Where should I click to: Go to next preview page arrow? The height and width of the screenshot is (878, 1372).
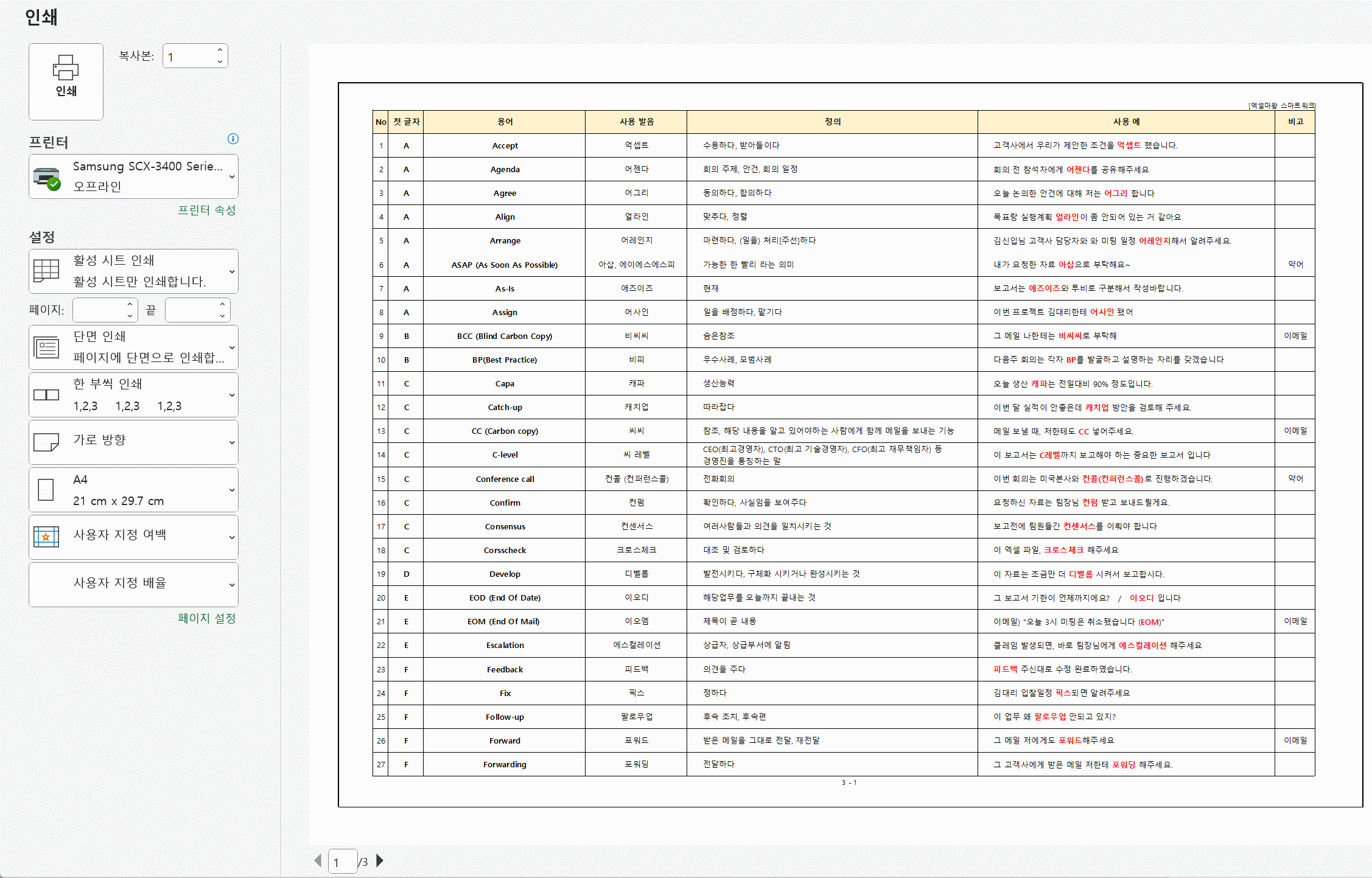[380, 860]
